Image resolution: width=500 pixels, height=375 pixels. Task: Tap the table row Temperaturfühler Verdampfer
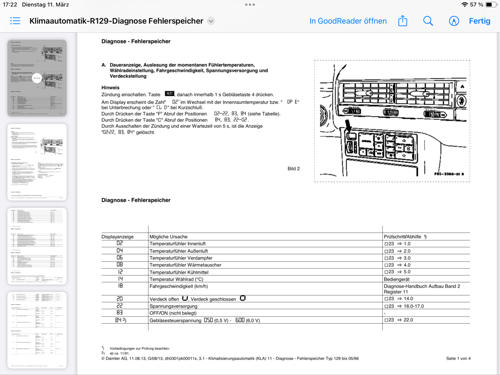tap(286, 258)
